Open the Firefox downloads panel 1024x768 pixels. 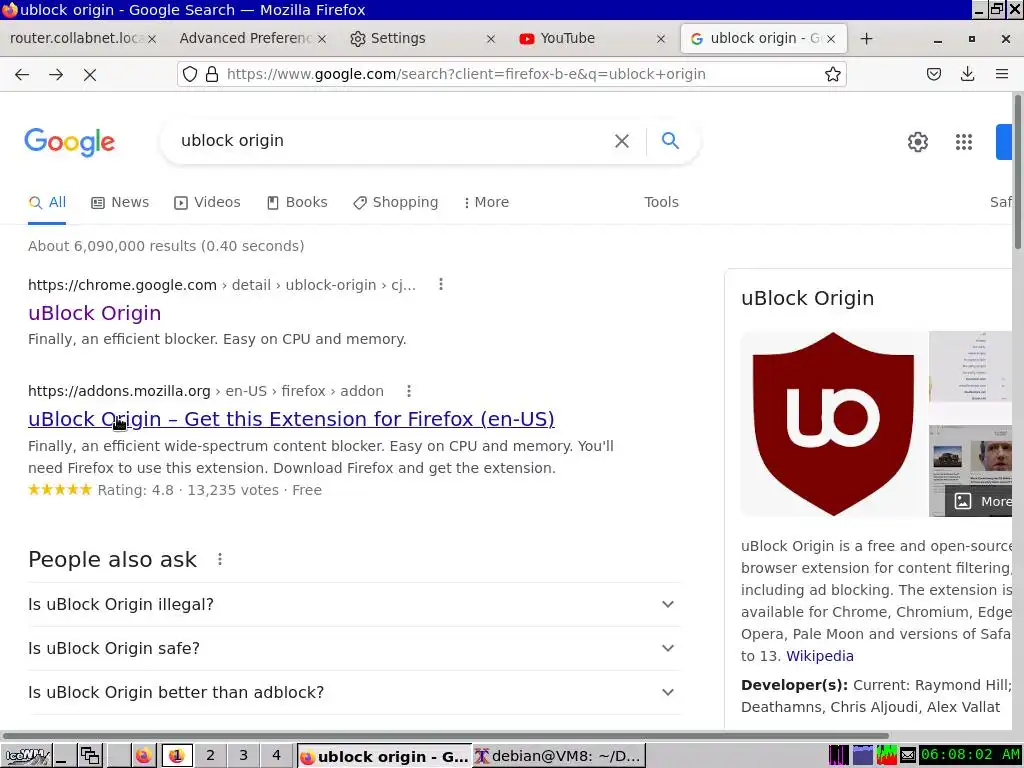[x=967, y=74]
